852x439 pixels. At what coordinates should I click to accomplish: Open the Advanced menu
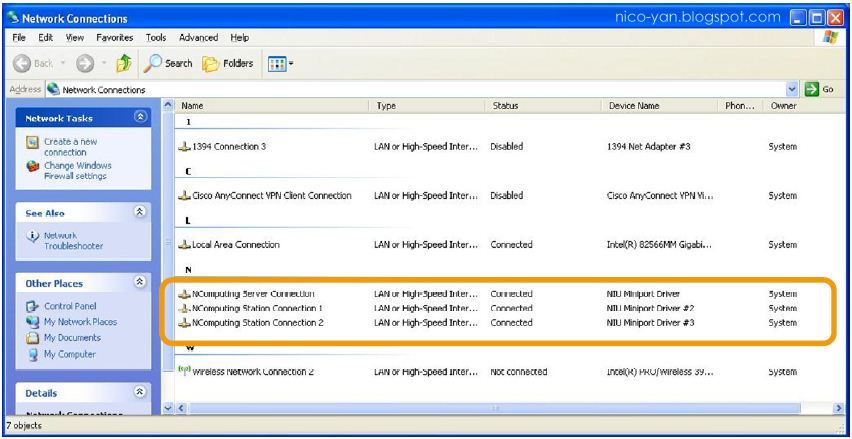[x=198, y=37]
